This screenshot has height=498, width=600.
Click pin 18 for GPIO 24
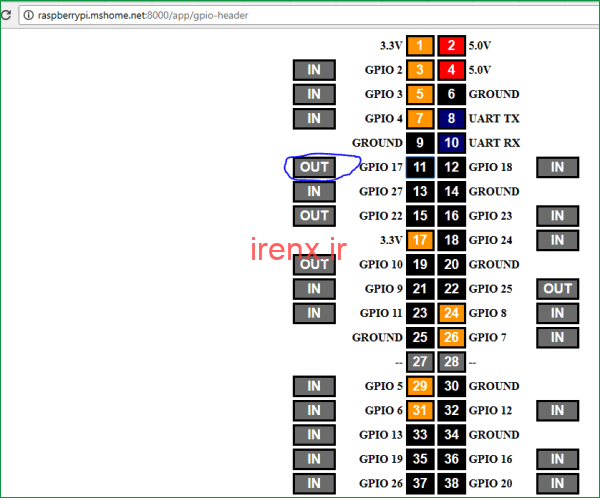(452, 240)
